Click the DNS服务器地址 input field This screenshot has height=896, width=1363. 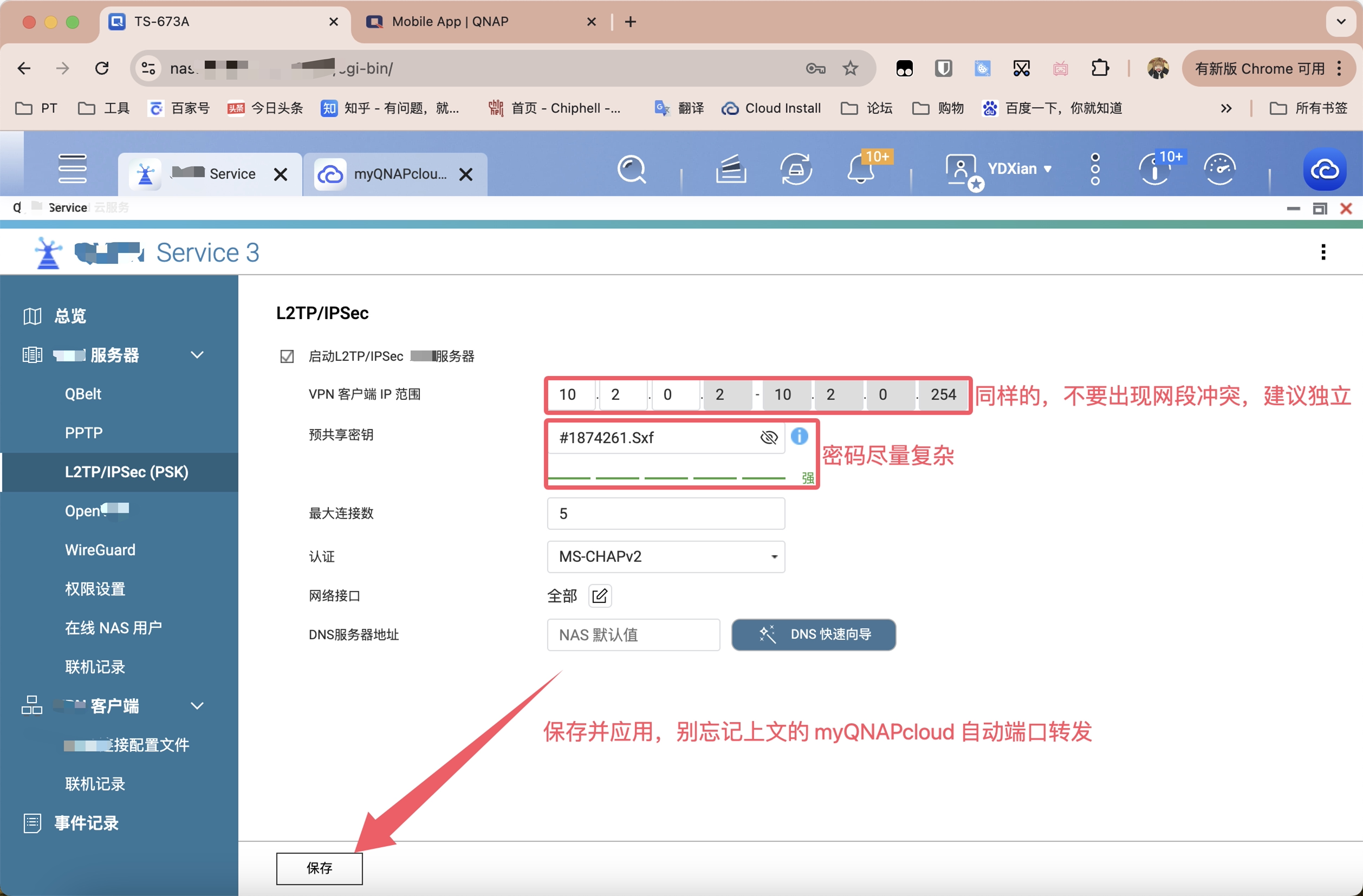click(633, 634)
